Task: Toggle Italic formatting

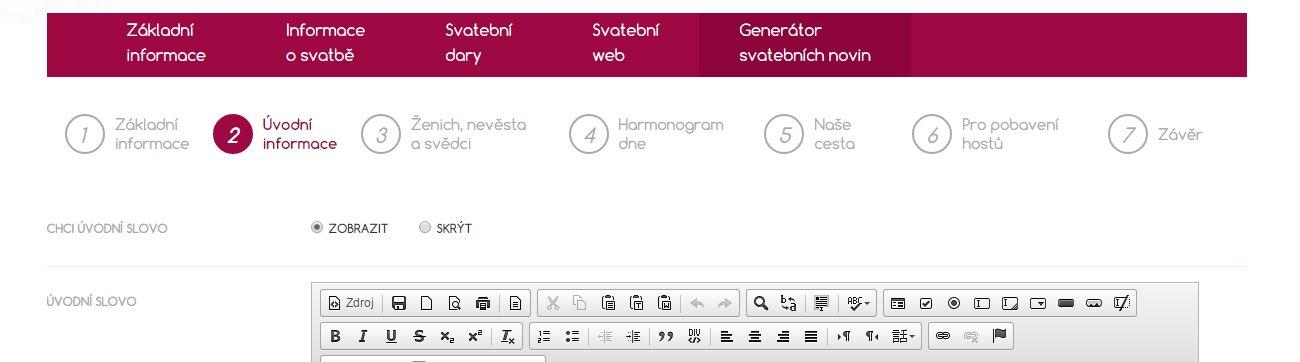Action: point(363,336)
